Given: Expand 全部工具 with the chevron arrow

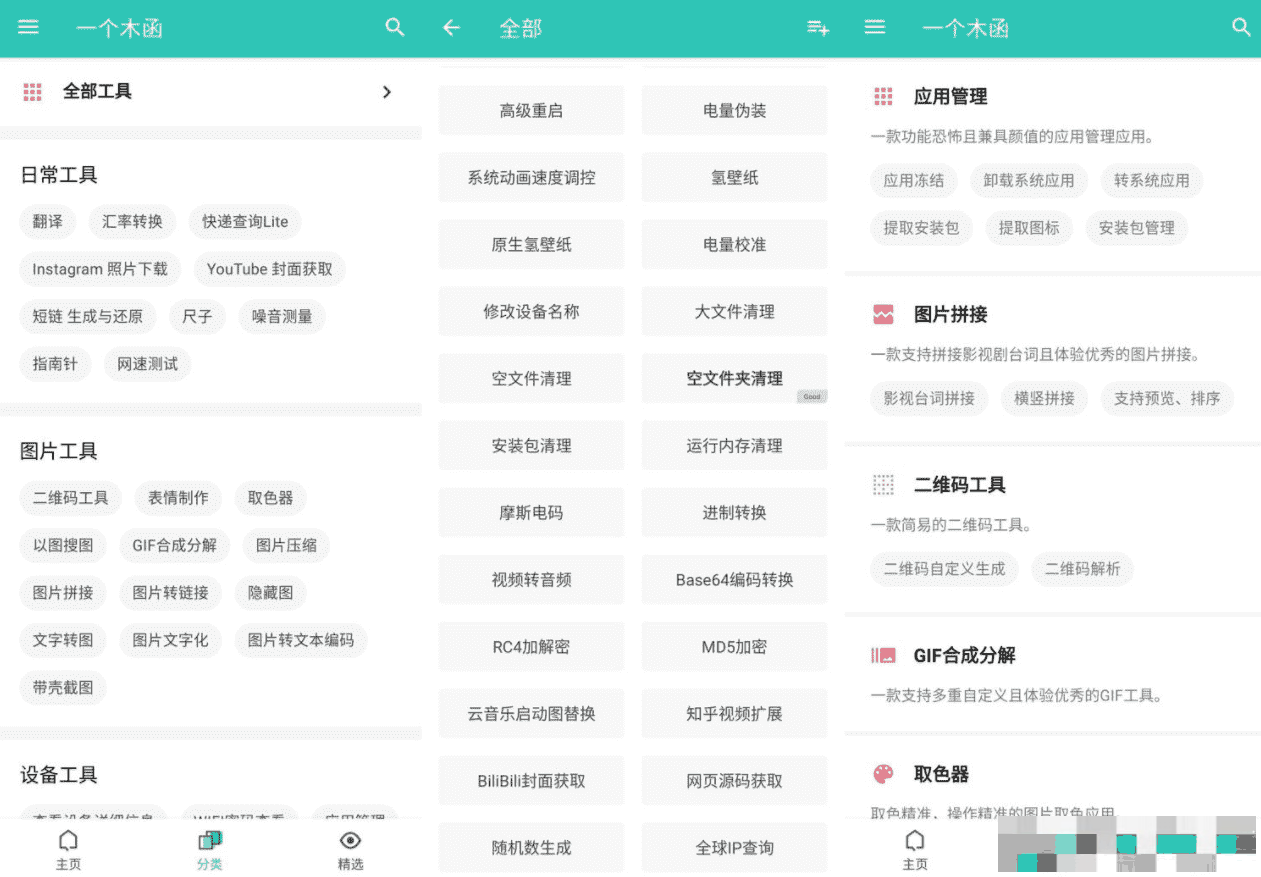Looking at the screenshot, I should click(387, 92).
